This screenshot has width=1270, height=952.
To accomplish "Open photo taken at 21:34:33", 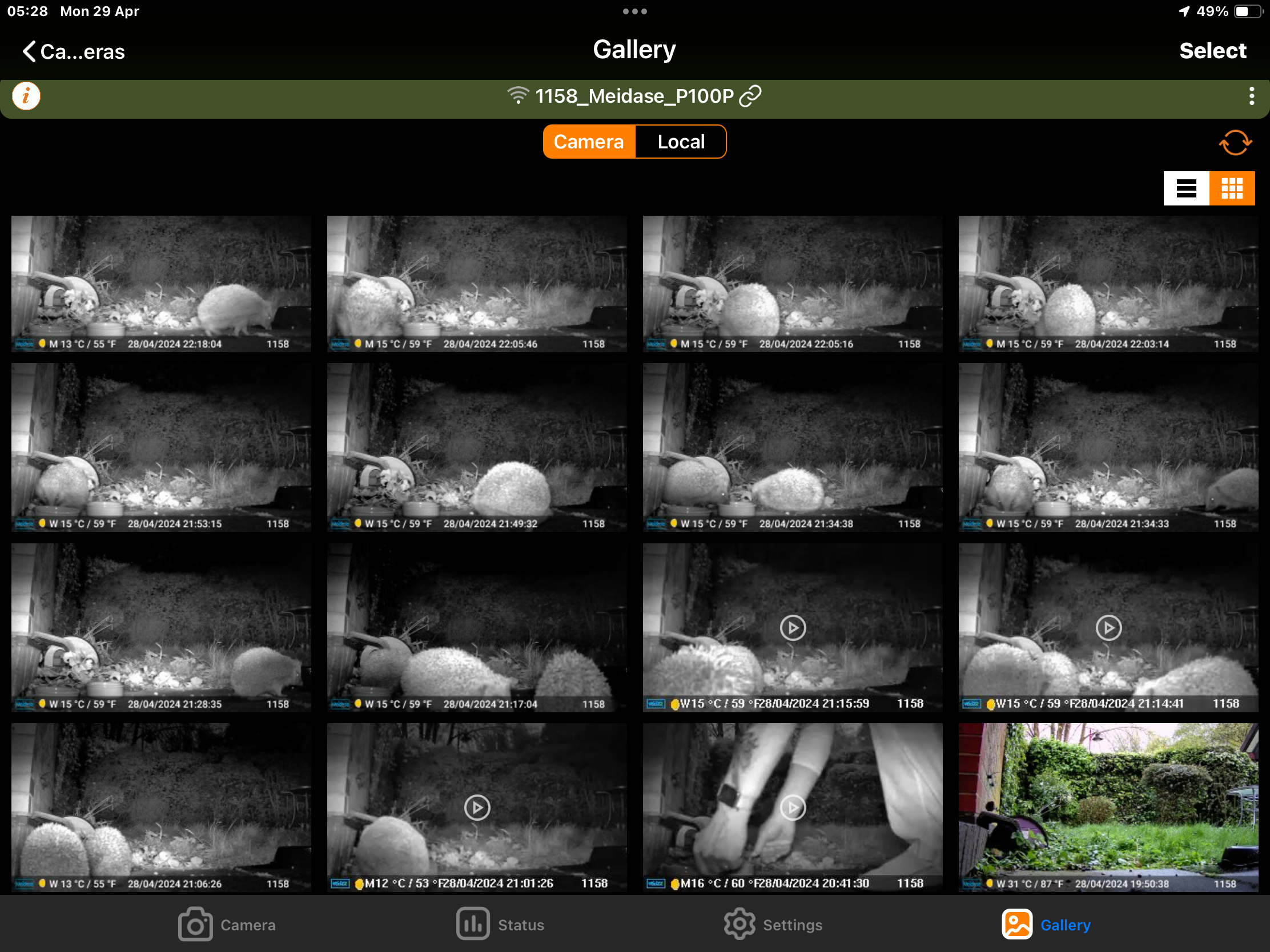I will pyautogui.click(x=1108, y=447).
